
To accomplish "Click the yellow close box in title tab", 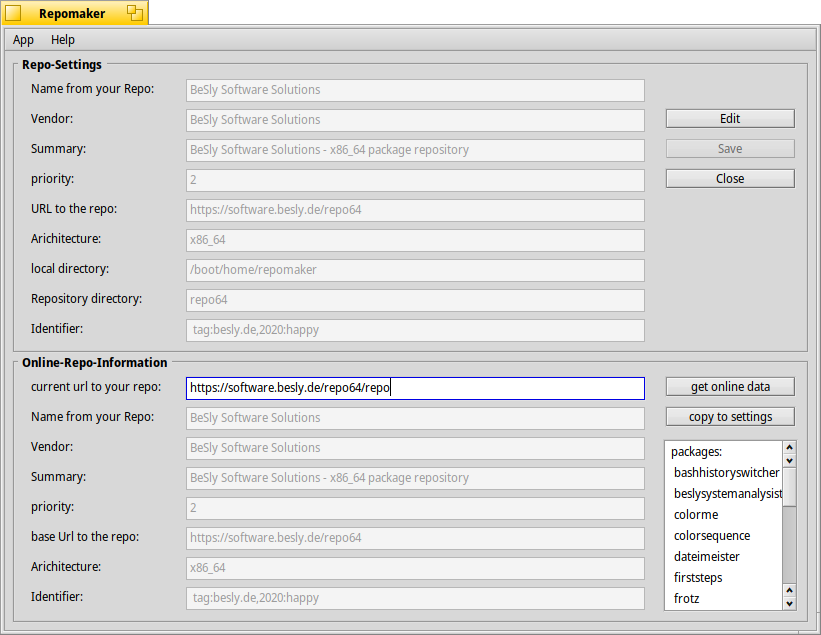I will click(x=14, y=13).
